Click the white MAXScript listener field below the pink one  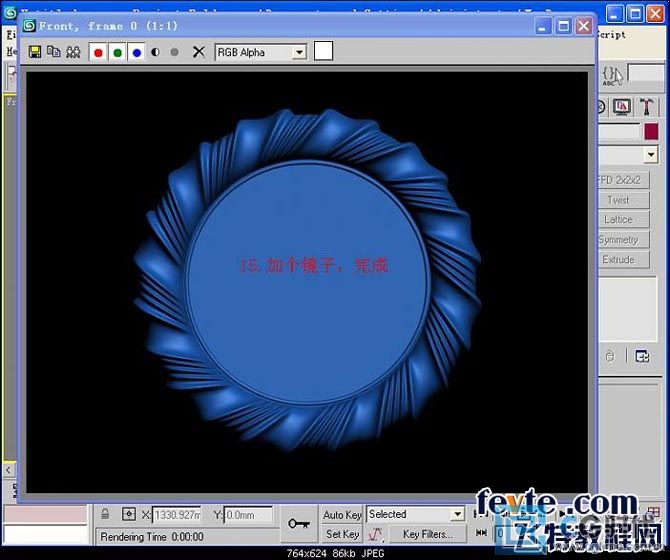45,535
